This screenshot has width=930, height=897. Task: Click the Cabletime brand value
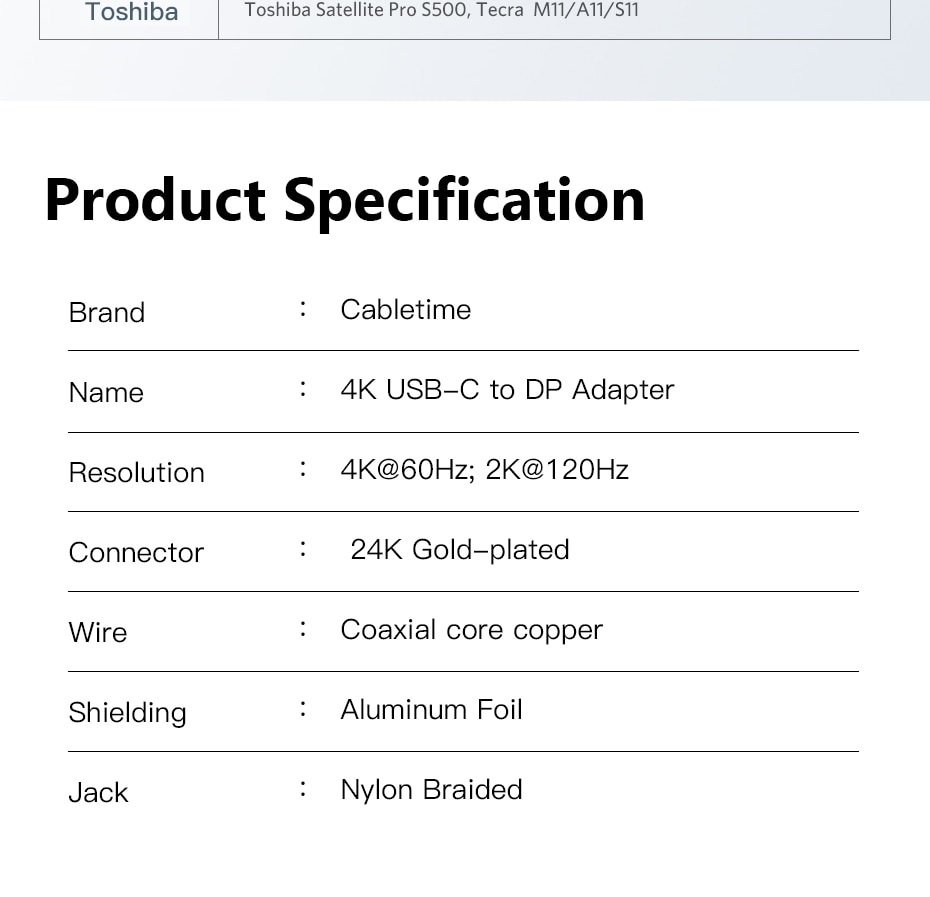pos(405,310)
